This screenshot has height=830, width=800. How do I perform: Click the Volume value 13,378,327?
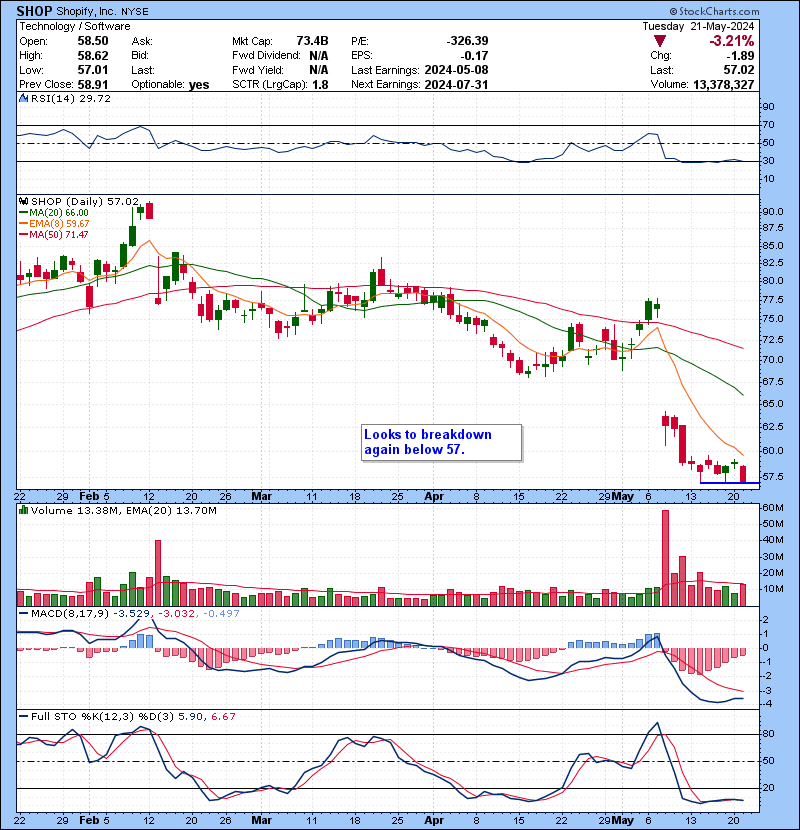tap(723, 85)
